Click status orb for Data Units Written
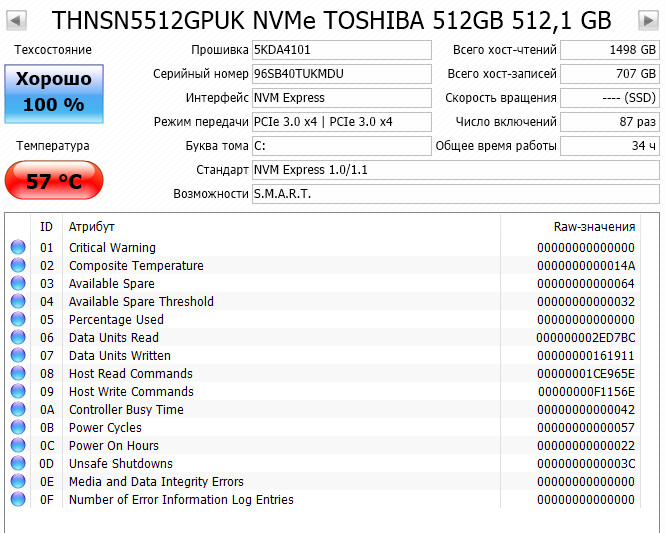 tap(18, 355)
